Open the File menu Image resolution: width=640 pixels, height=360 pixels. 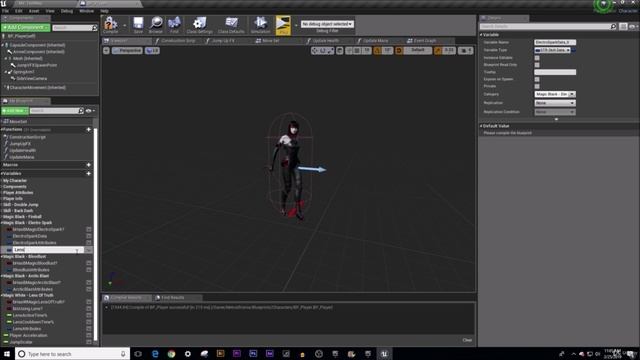[5, 11]
